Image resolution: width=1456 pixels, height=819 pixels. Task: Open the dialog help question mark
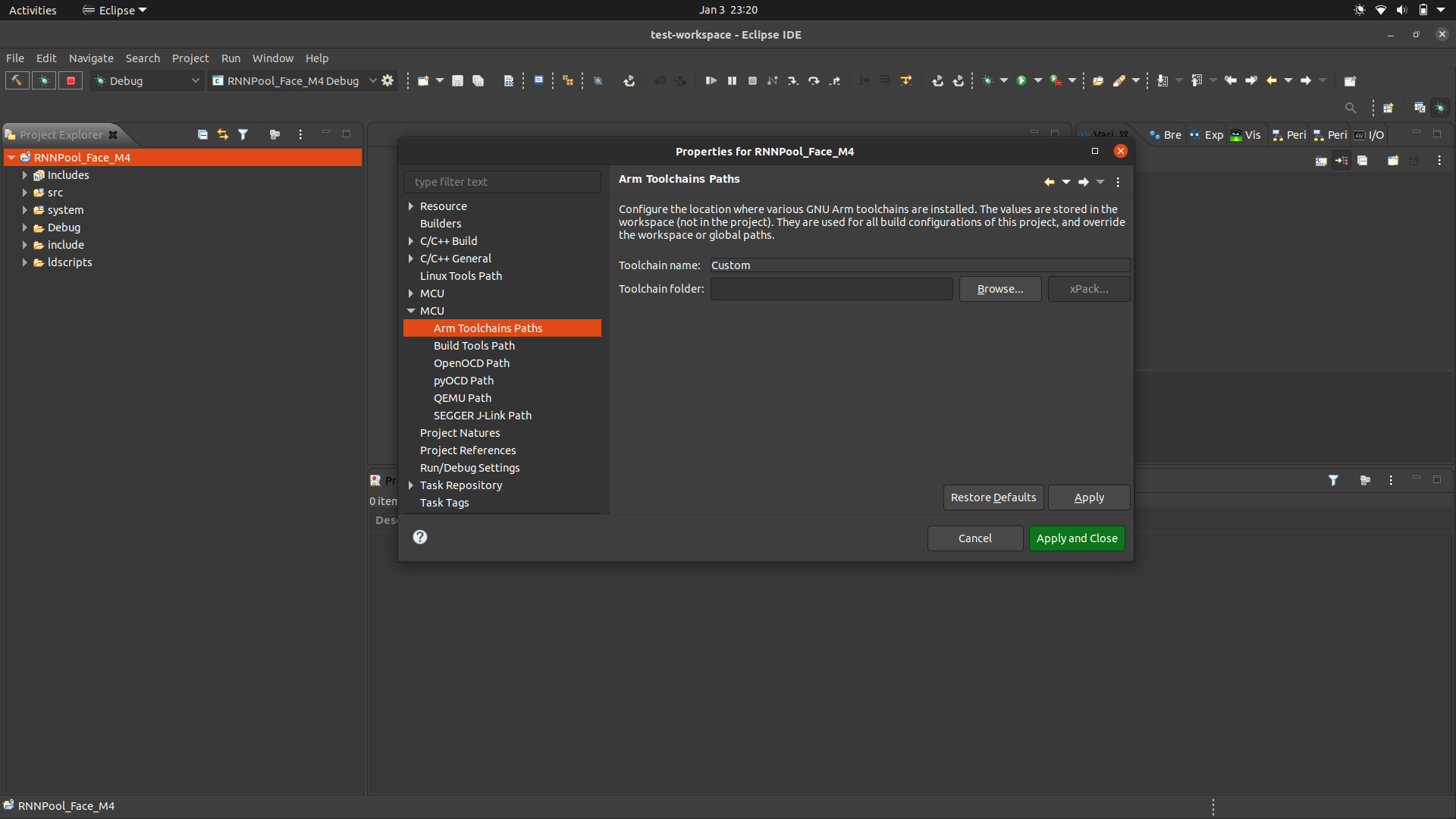pyautogui.click(x=420, y=537)
